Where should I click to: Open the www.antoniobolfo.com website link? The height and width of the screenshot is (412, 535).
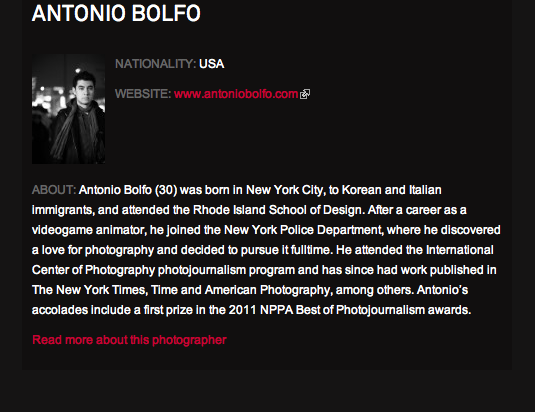tap(236, 94)
